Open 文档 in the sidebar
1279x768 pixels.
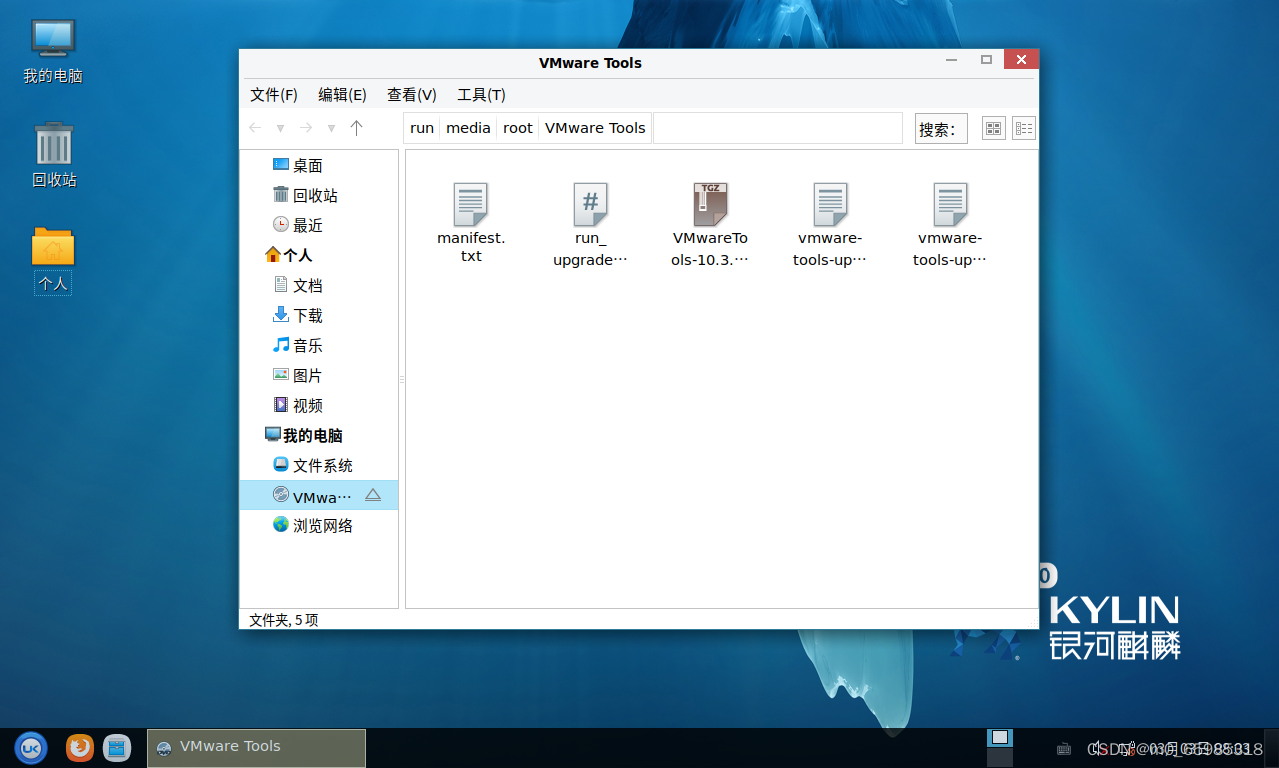point(319,285)
